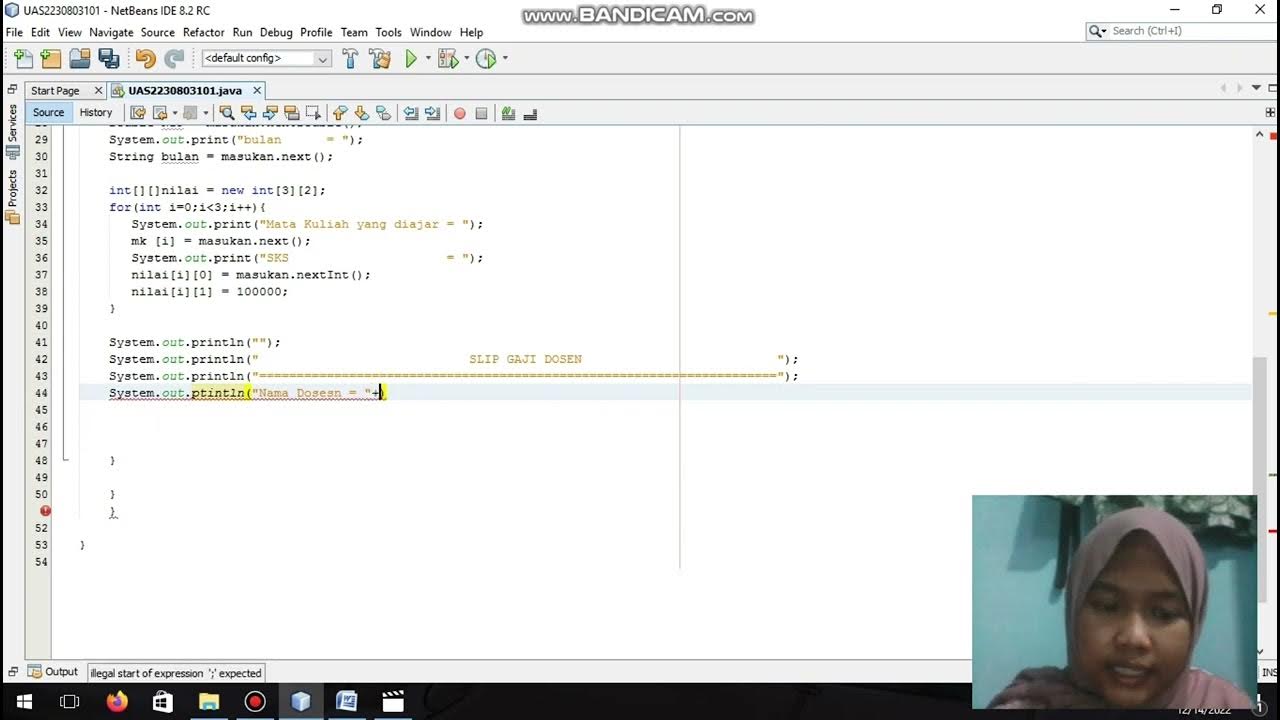Open the default config dropdown

click(x=265, y=59)
